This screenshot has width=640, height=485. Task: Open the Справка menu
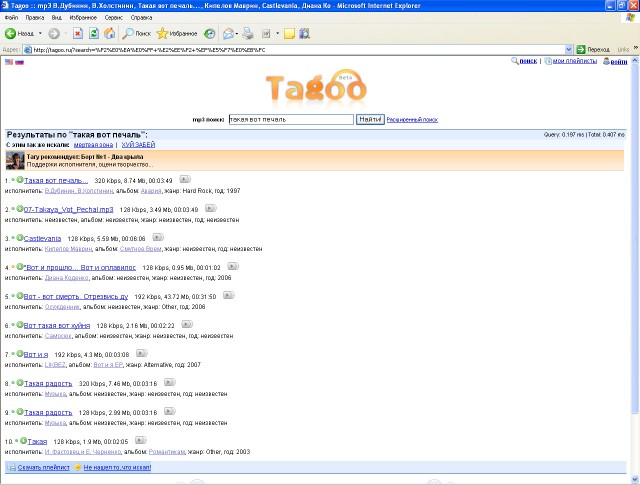click(141, 18)
